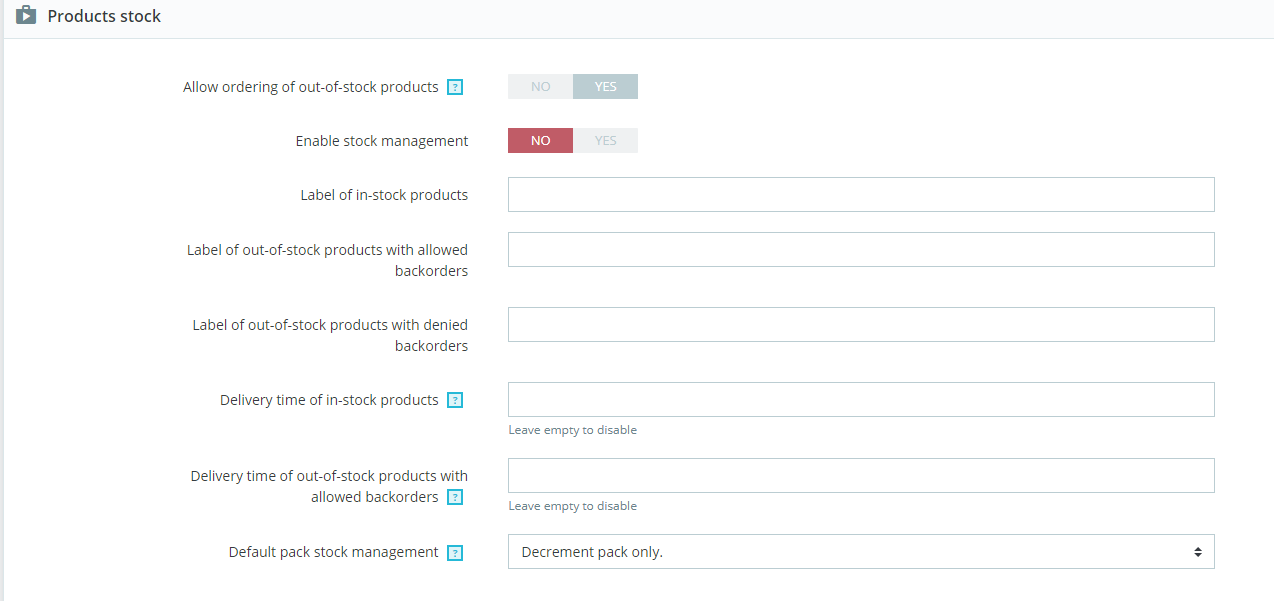Viewport: 1274px width, 601px height.
Task: Click help icon beside in-stock delivery time
Action: 455,400
